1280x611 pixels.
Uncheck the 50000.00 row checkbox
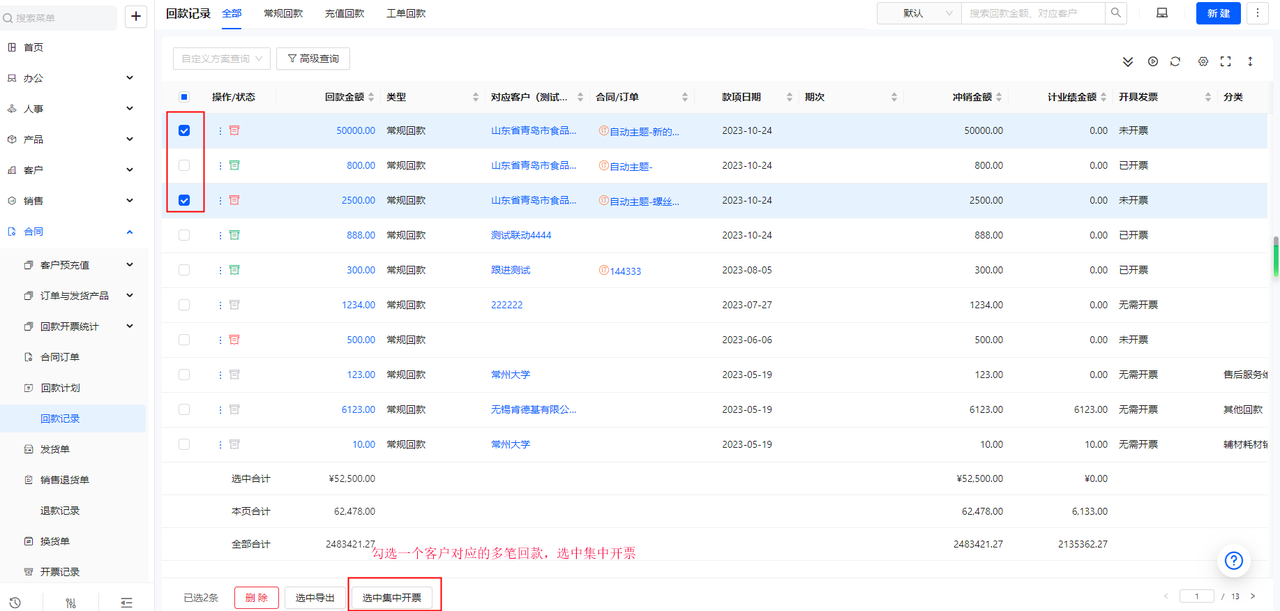tap(184, 130)
